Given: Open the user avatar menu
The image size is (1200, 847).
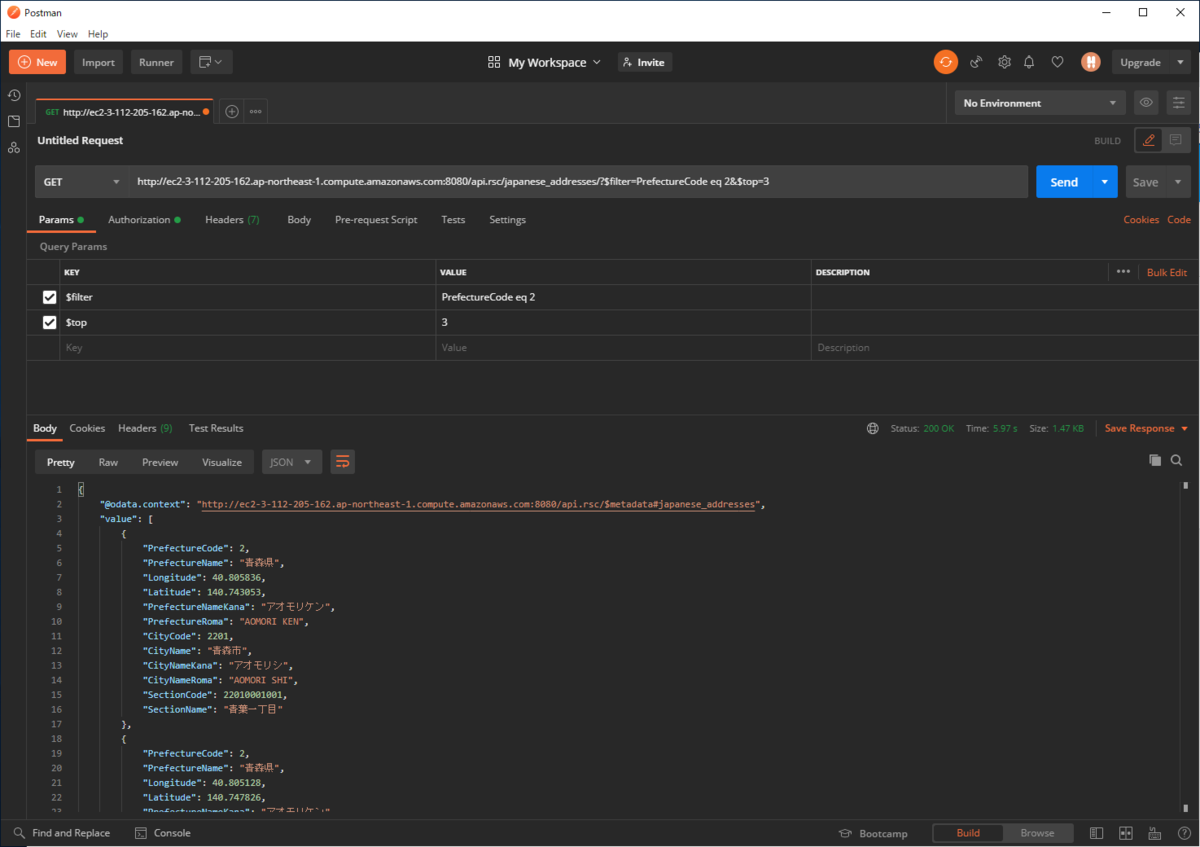Looking at the screenshot, I should click(1091, 62).
